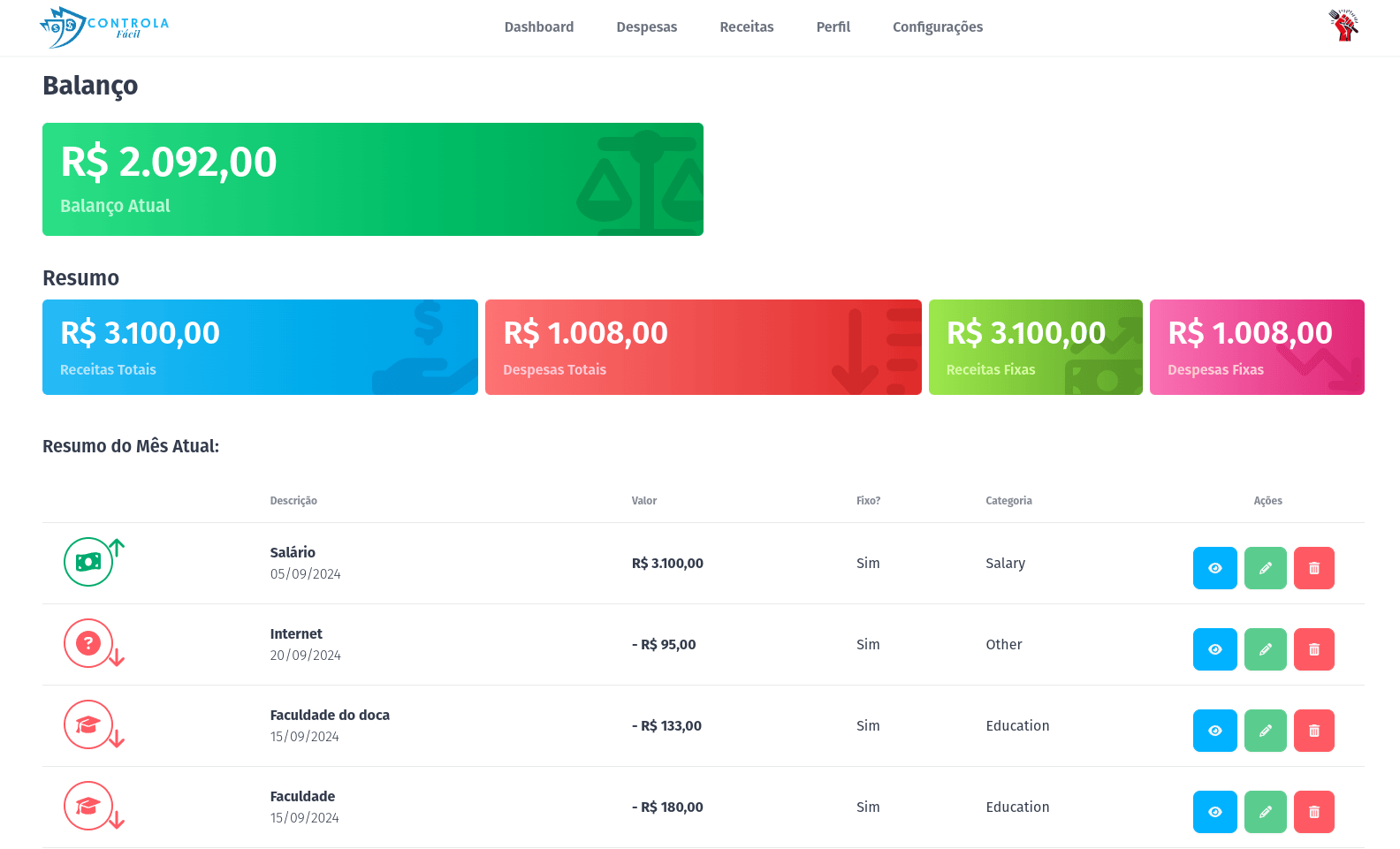Click the R$ 3.100,00 table value

click(667, 564)
